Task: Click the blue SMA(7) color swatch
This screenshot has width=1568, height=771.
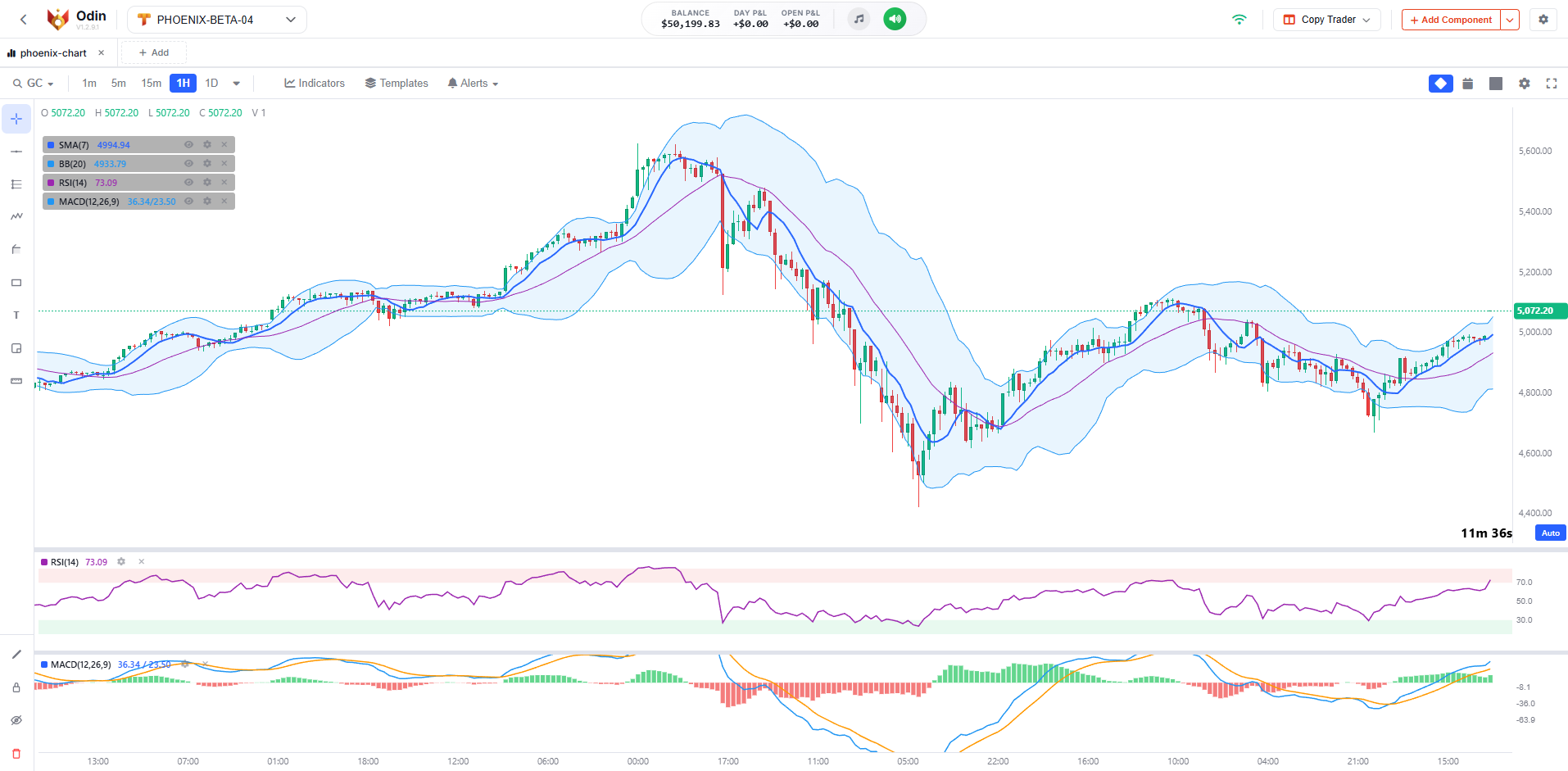Action: click(x=51, y=145)
